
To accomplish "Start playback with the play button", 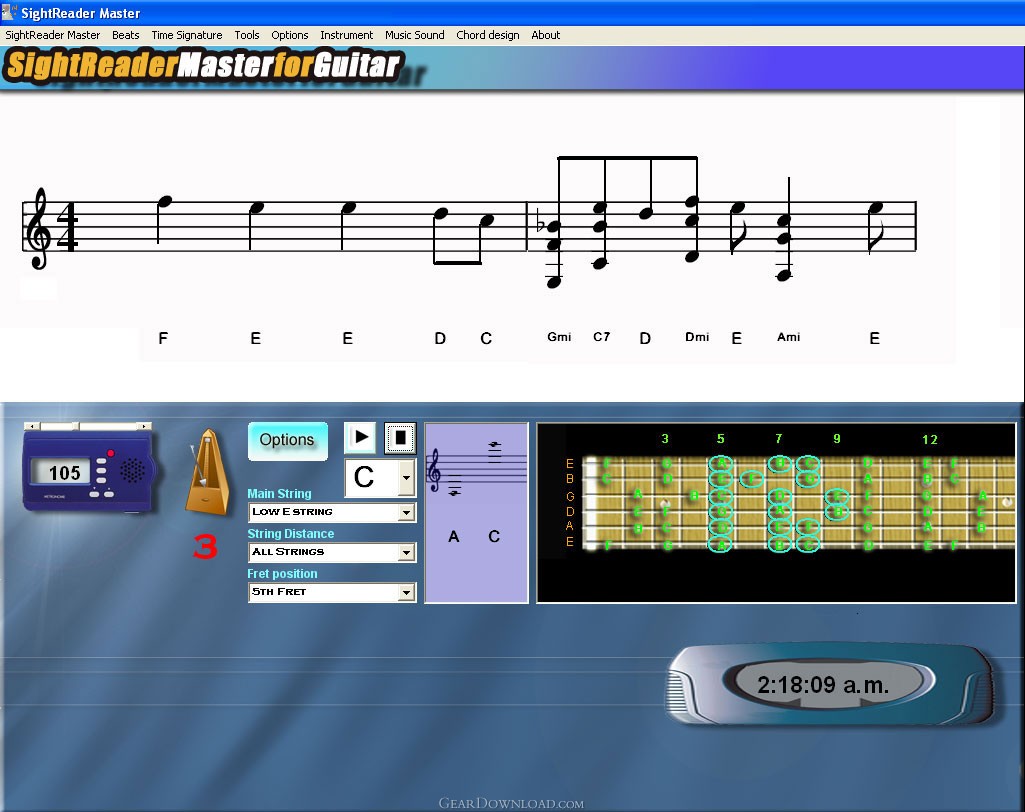I will pyautogui.click(x=360, y=437).
